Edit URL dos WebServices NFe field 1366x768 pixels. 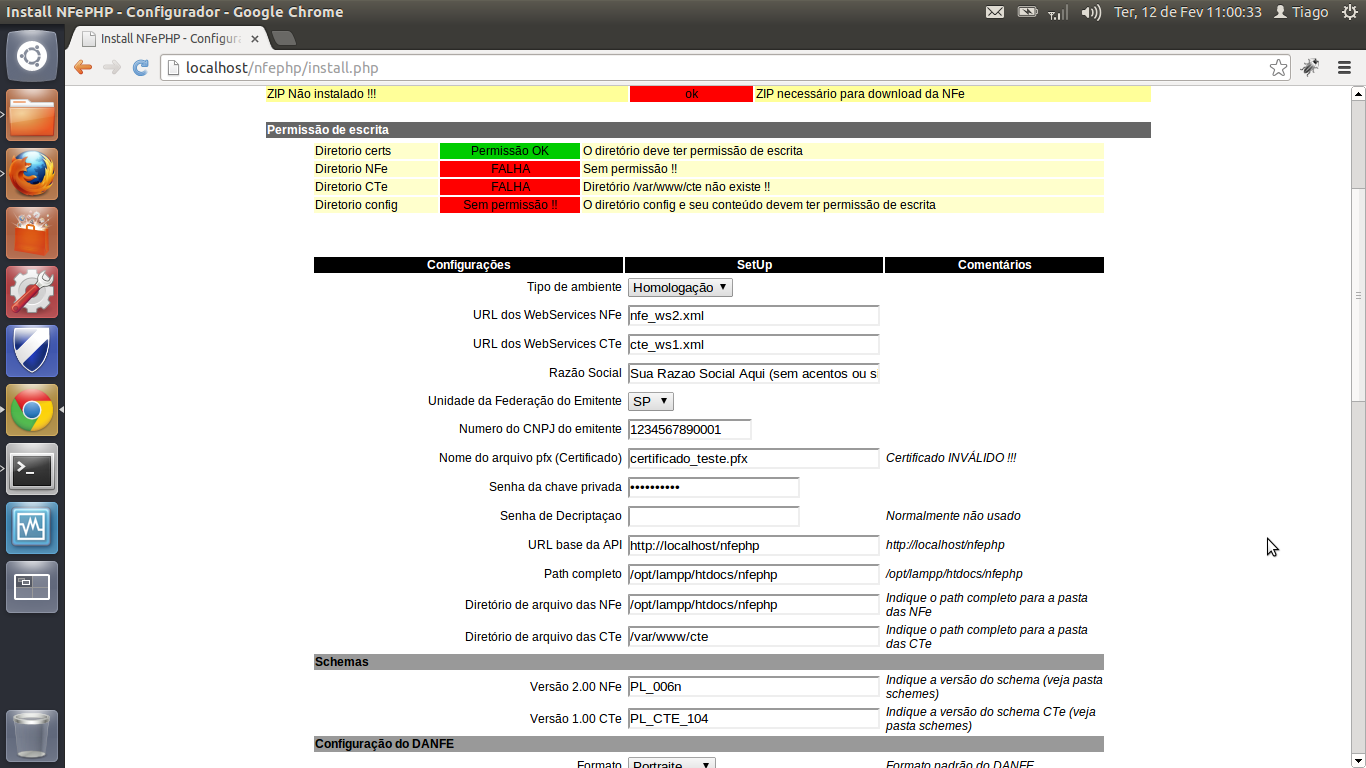[x=753, y=316]
